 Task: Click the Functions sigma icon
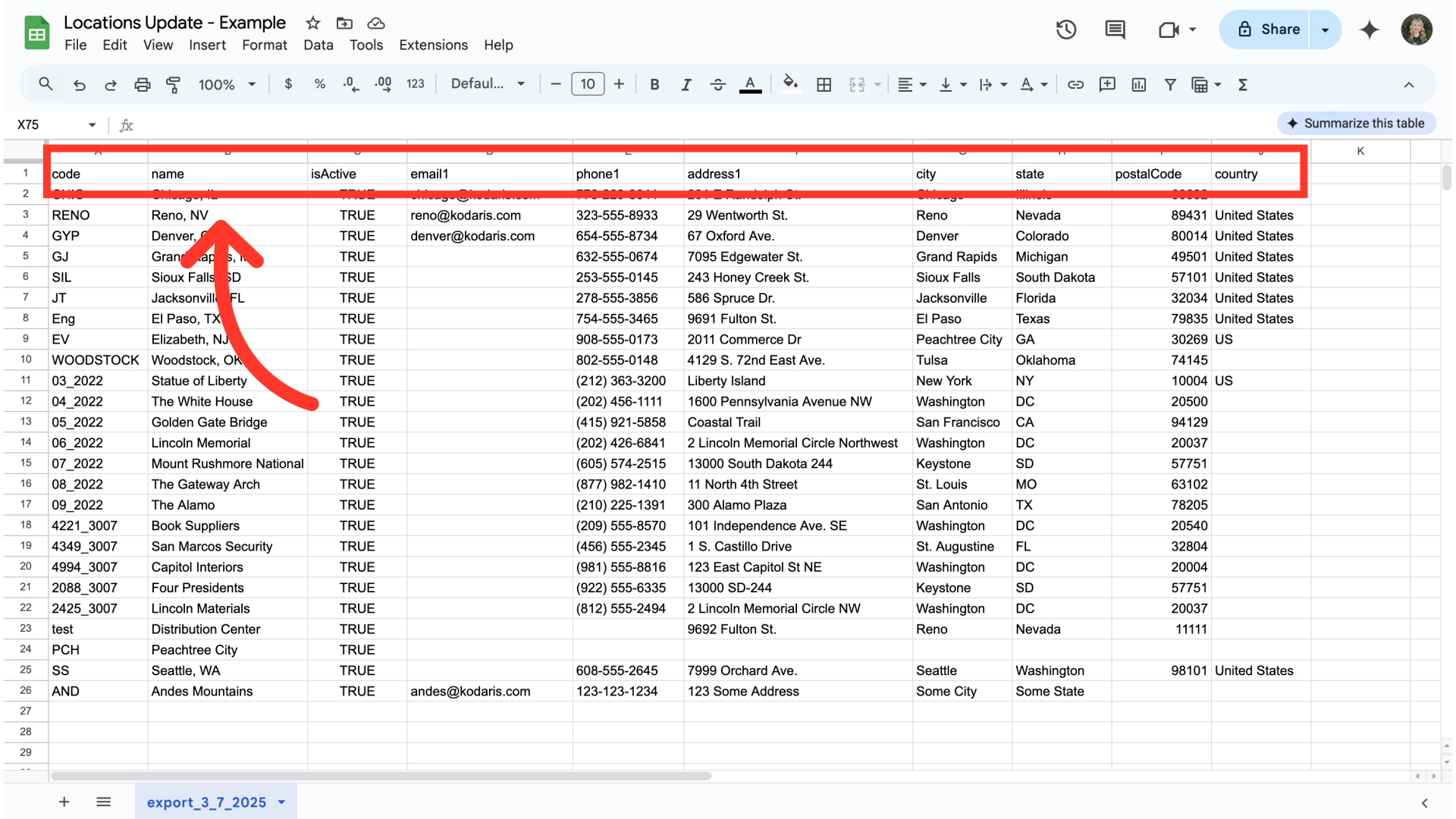tap(1243, 85)
